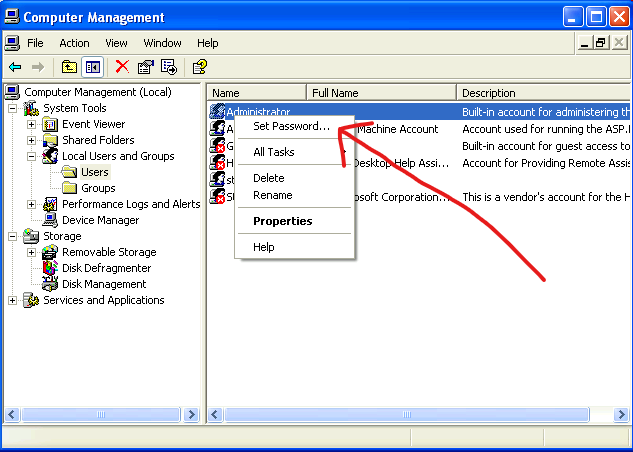Image resolution: width=633 pixels, height=452 pixels.
Task: Click the Shared Folders icon
Action: coord(50,140)
